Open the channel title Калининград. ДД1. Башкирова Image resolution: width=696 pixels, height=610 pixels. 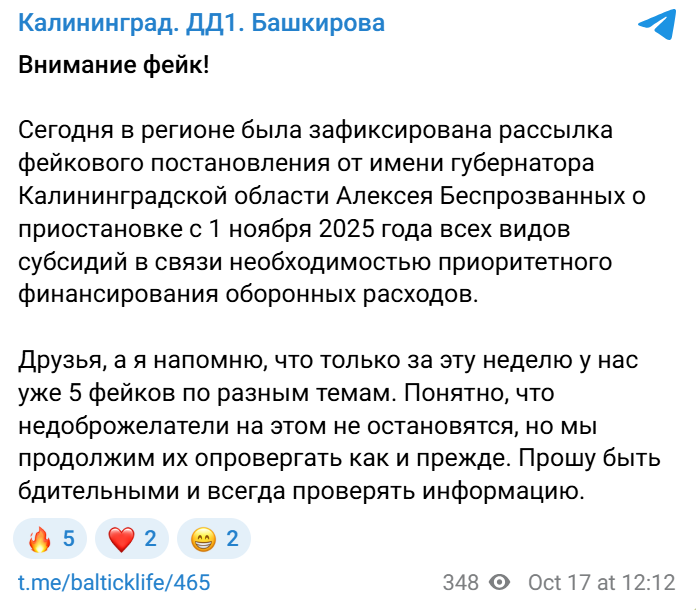(202, 24)
